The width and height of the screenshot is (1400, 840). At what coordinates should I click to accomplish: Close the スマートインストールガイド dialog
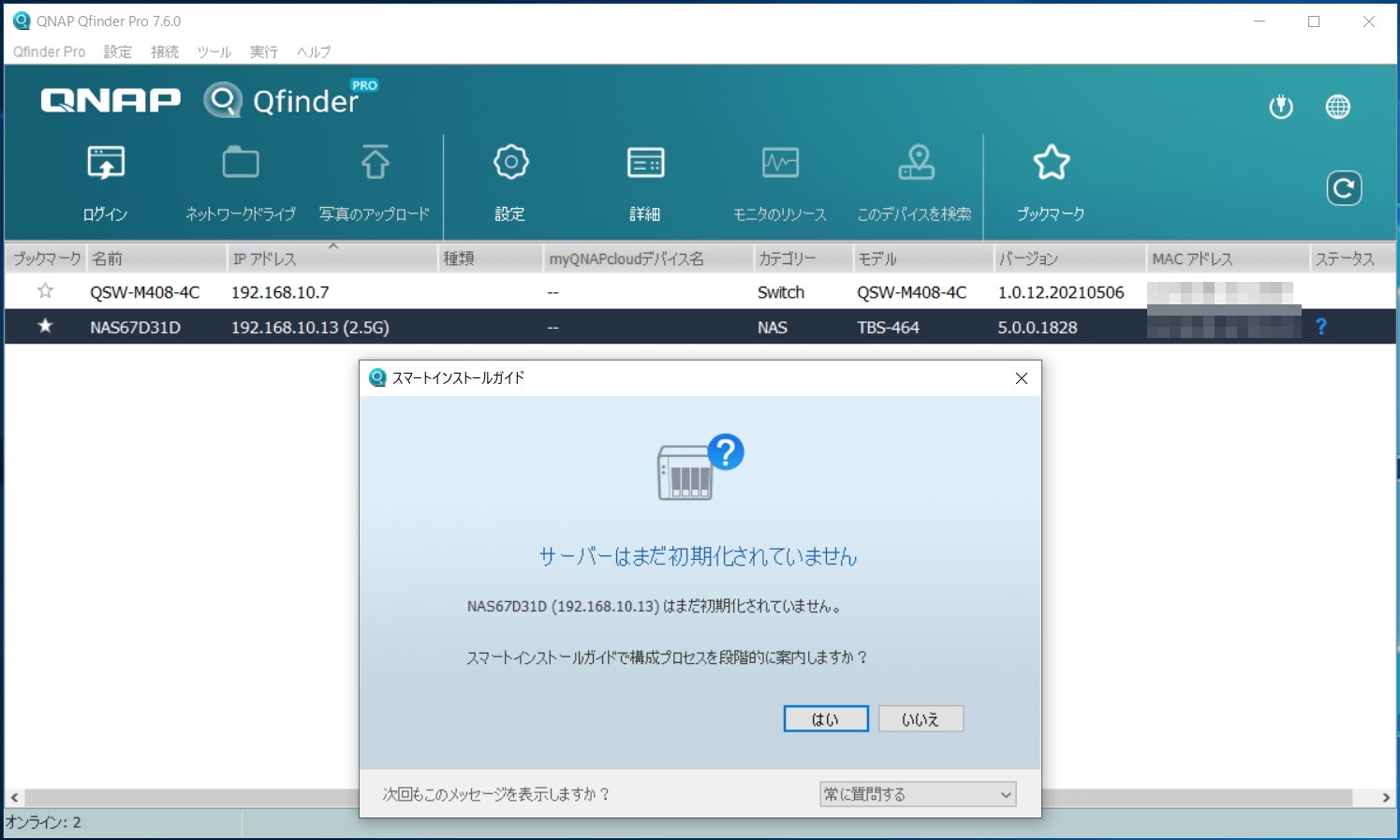tap(1022, 378)
